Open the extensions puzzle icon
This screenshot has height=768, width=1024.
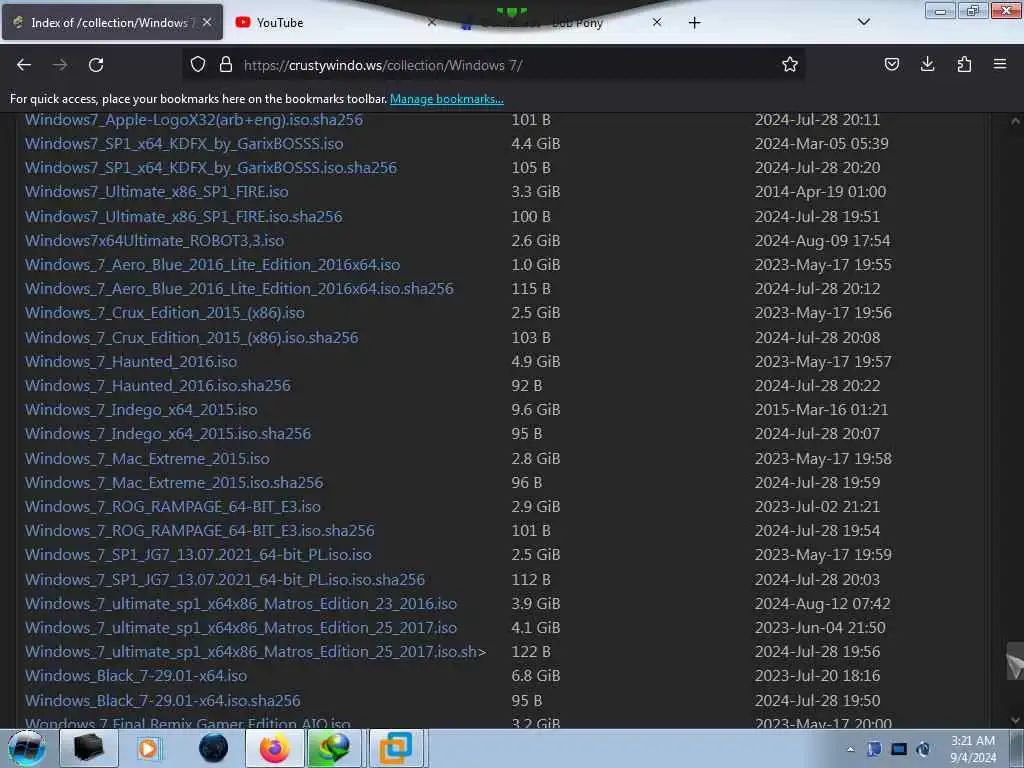(x=964, y=64)
